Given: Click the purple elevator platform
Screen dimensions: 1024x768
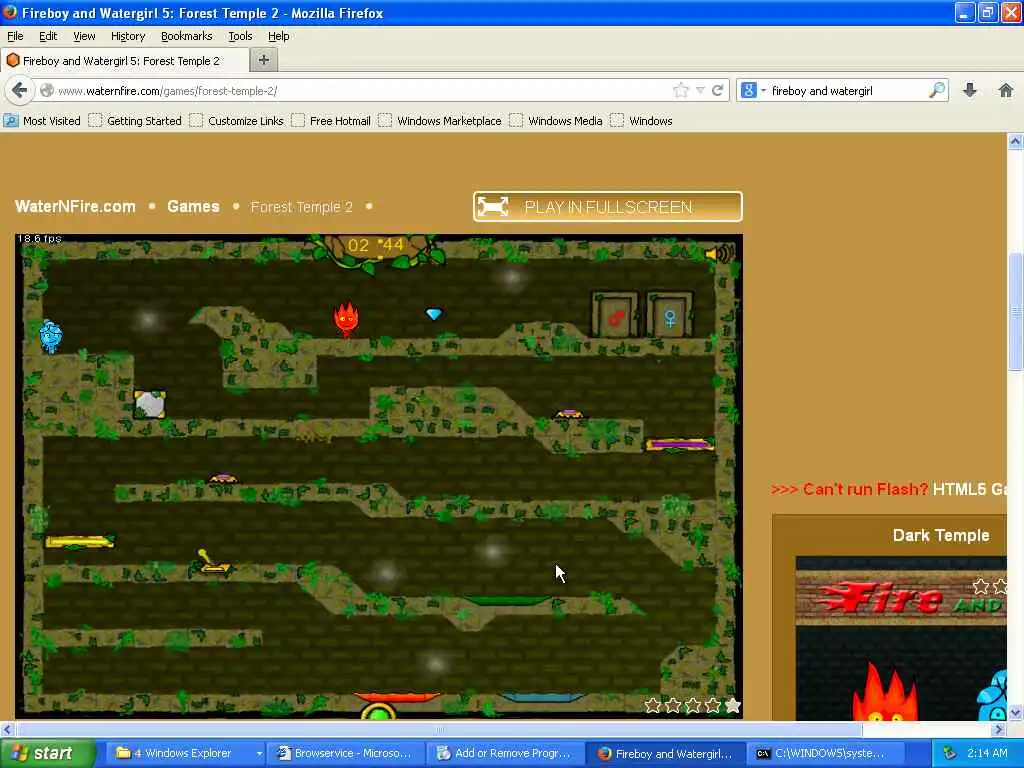Looking at the screenshot, I should [679, 445].
